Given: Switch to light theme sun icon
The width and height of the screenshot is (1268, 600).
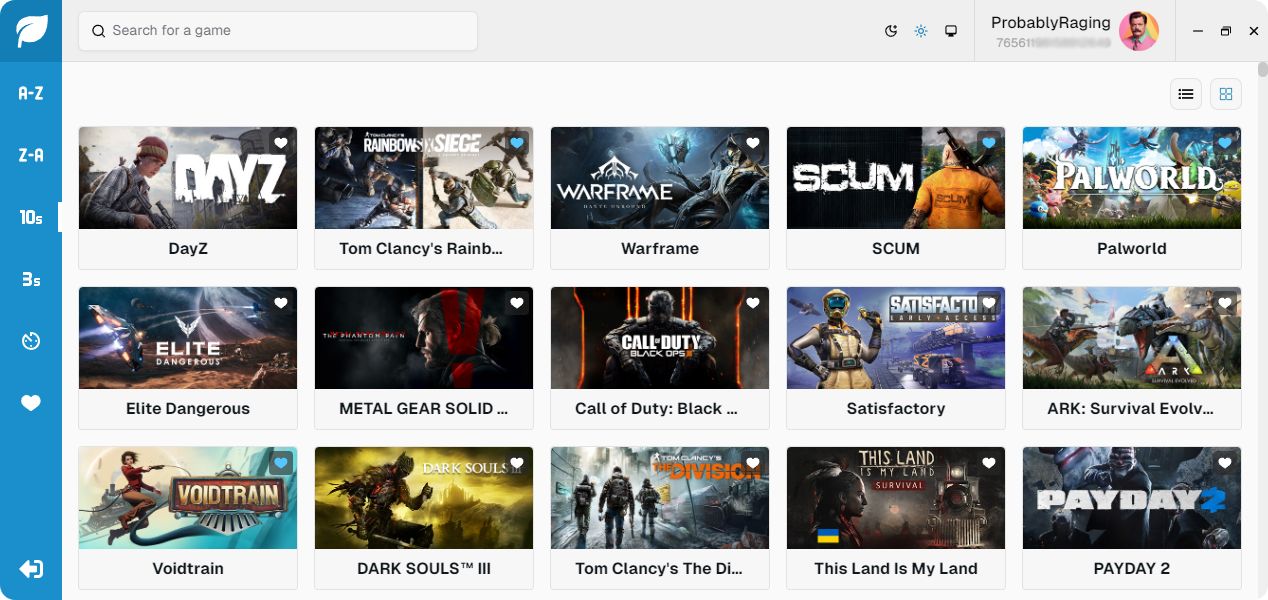Looking at the screenshot, I should tap(921, 31).
